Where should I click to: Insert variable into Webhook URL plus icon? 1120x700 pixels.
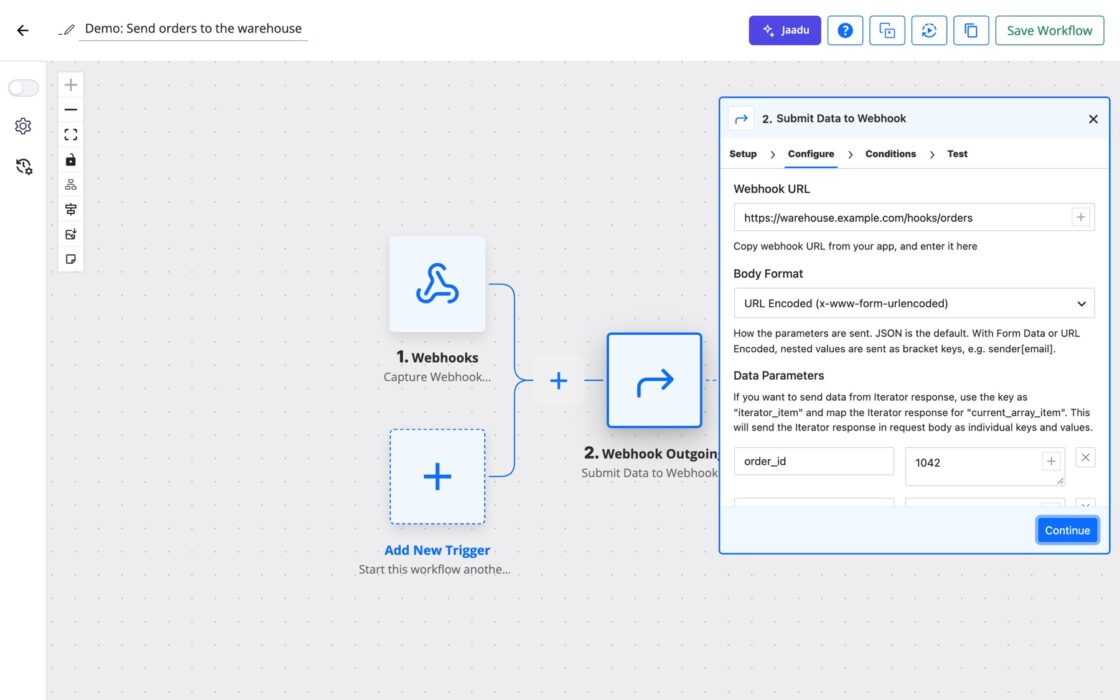1081,217
